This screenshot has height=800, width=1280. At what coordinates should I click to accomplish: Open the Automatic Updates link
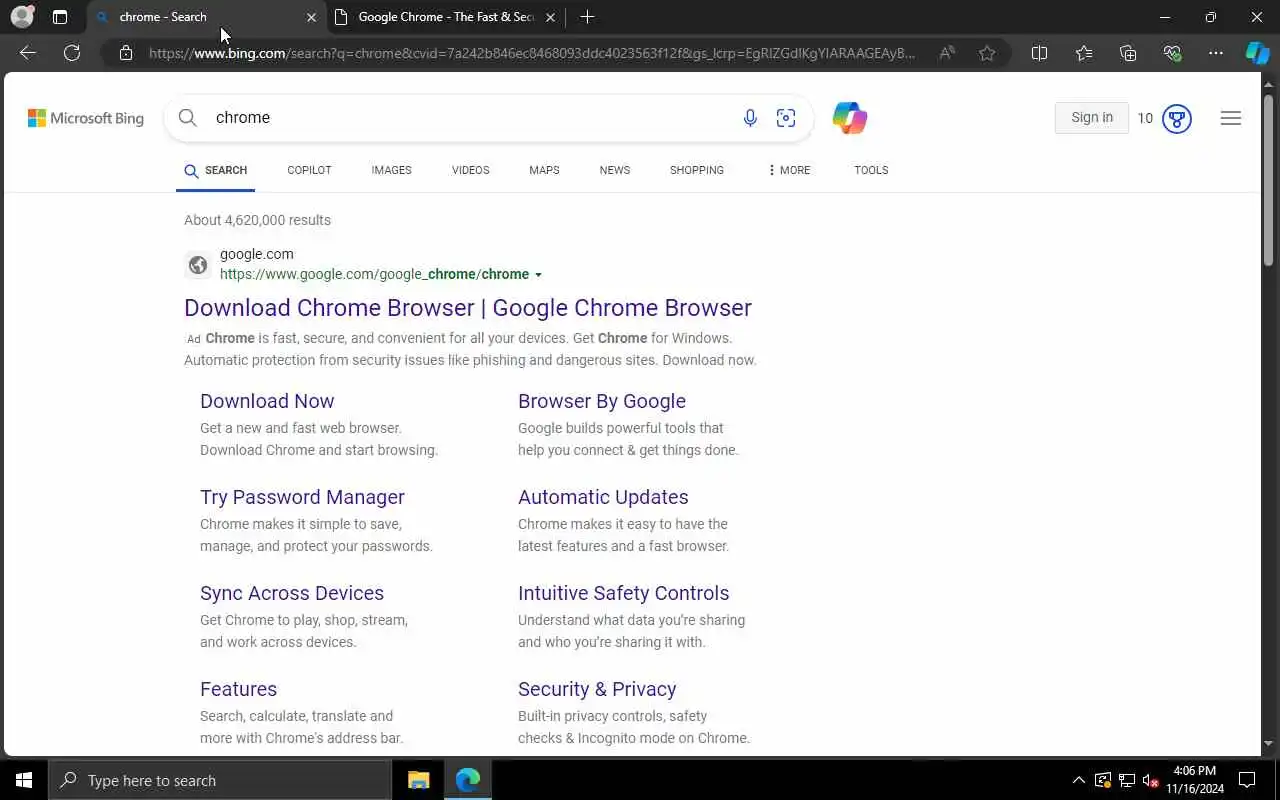pyautogui.click(x=603, y=497)
